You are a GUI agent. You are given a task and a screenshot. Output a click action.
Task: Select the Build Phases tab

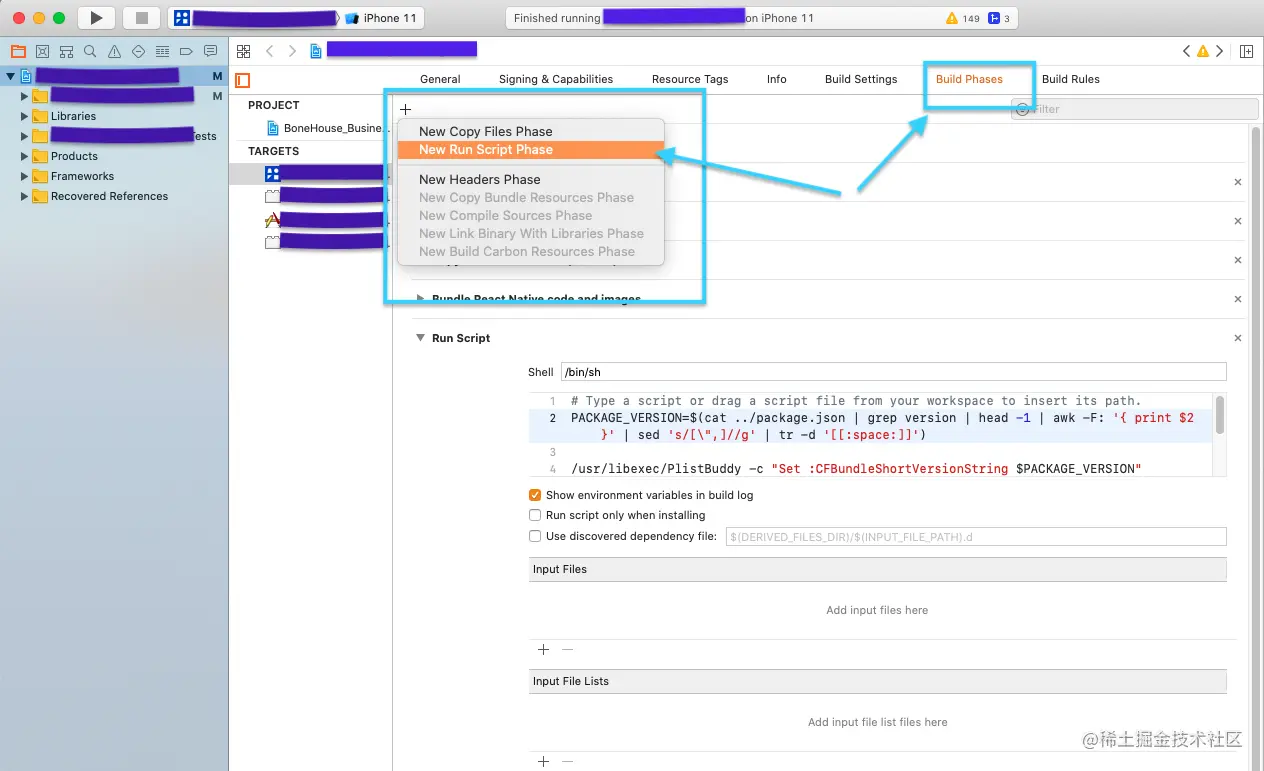969,79
